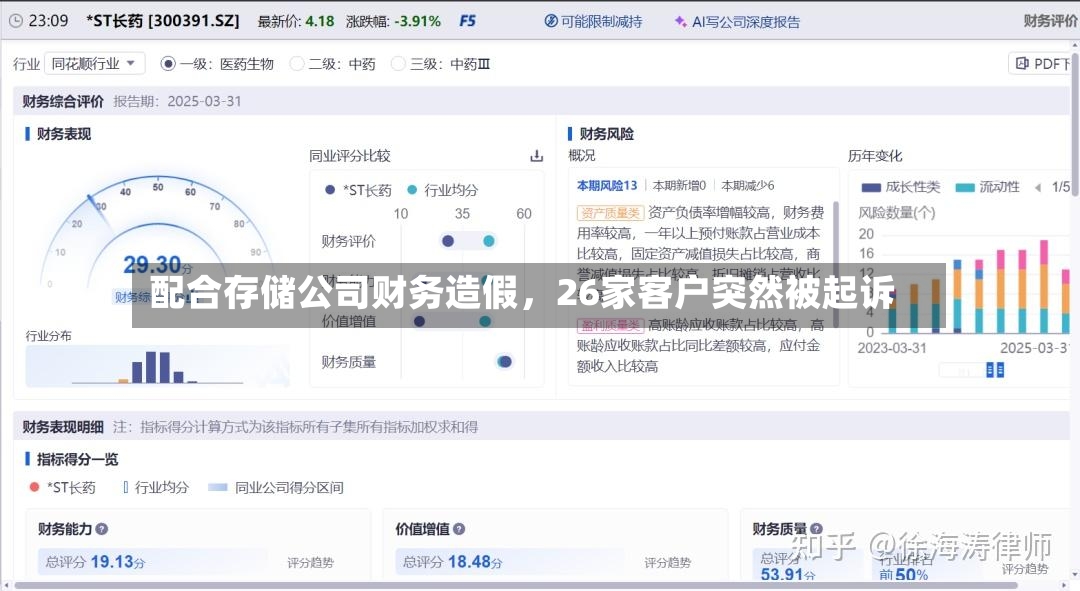1080x591 pixels.
Task: Click 评分趋势 in 价值增值 card
Action: [x=667, y=563]
